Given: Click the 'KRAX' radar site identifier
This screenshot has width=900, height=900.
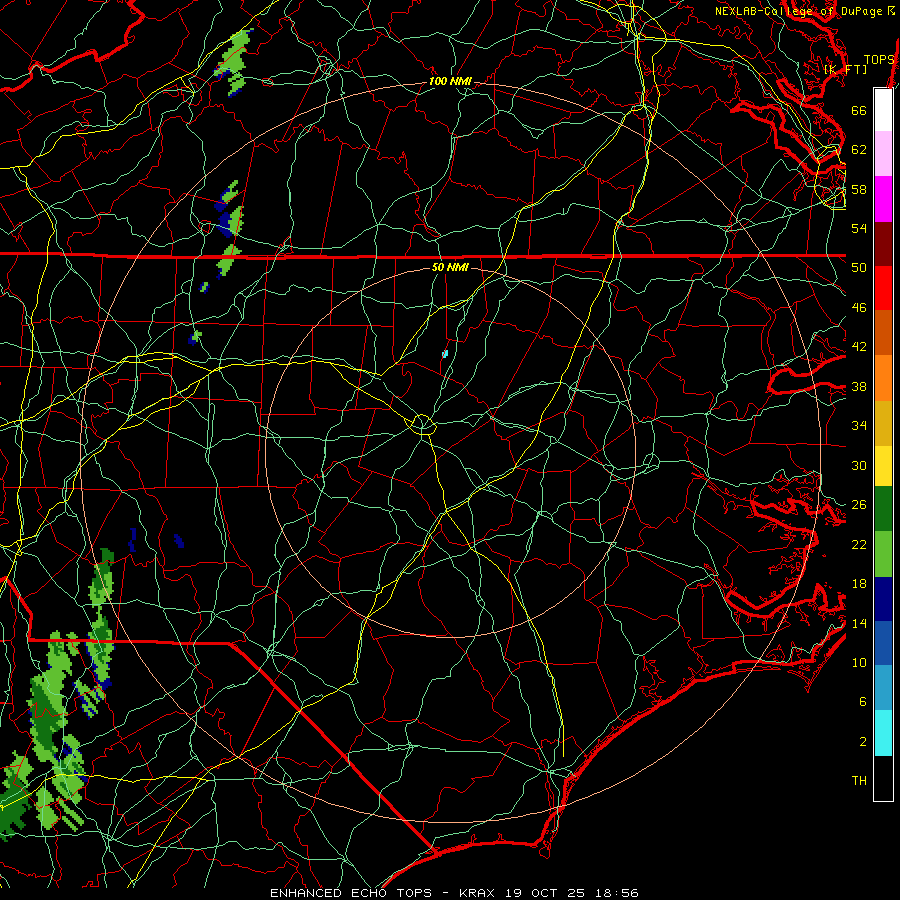Looking at the screenshot, I should 478,893.
